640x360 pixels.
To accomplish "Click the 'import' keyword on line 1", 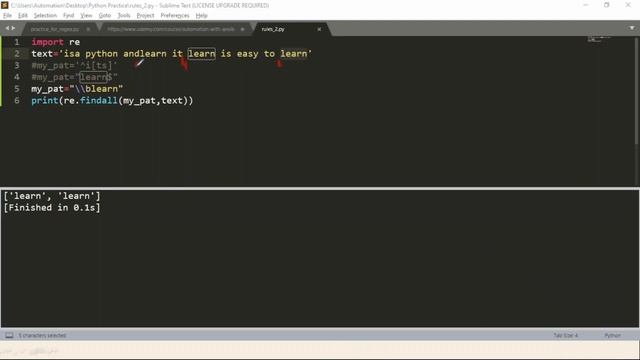I will click(47, 42).
